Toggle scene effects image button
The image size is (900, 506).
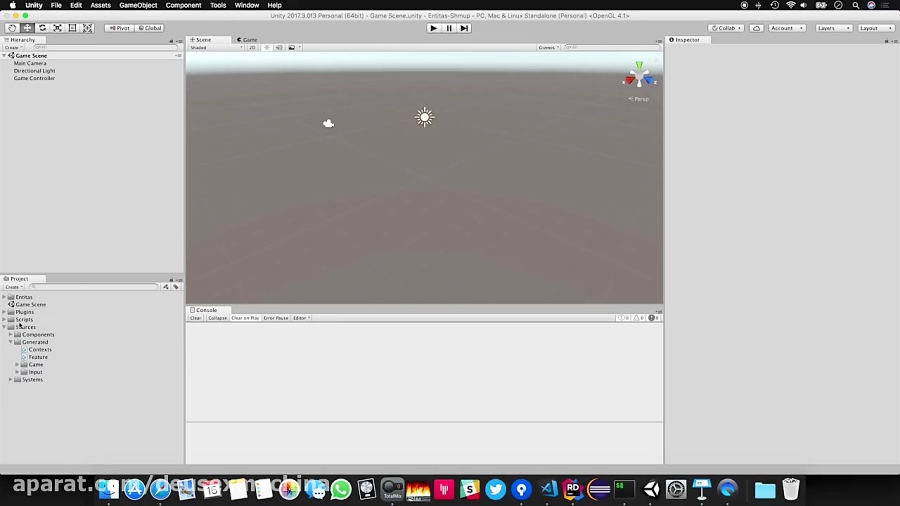coord(292,48)
